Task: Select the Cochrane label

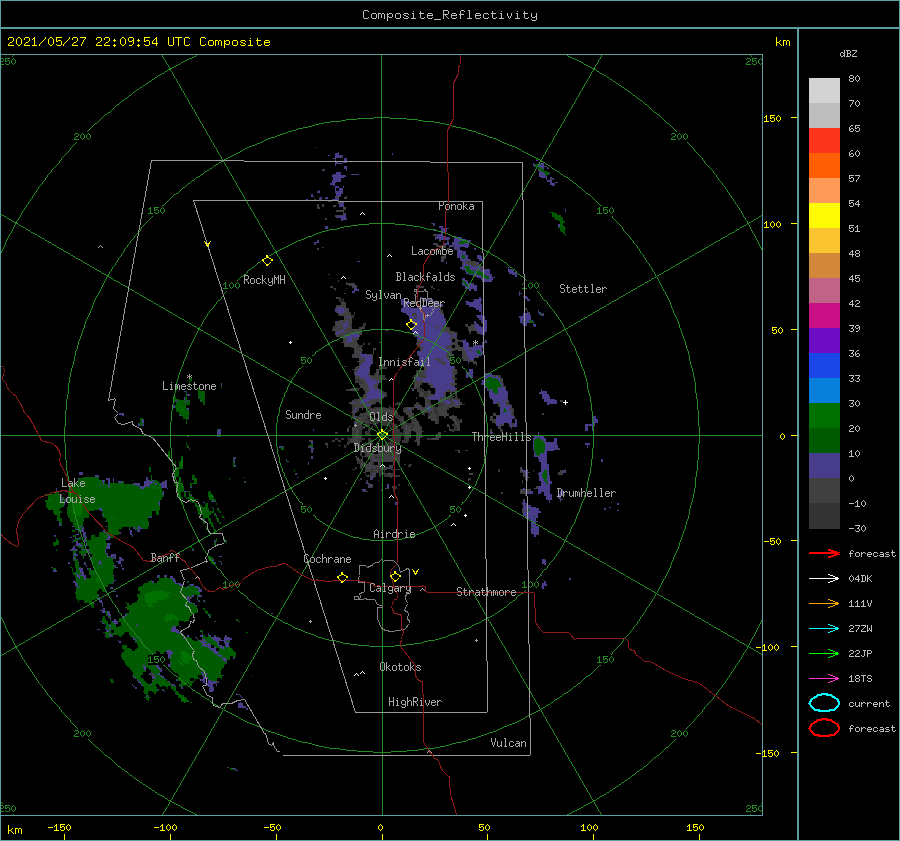Action: coord(327,559)
